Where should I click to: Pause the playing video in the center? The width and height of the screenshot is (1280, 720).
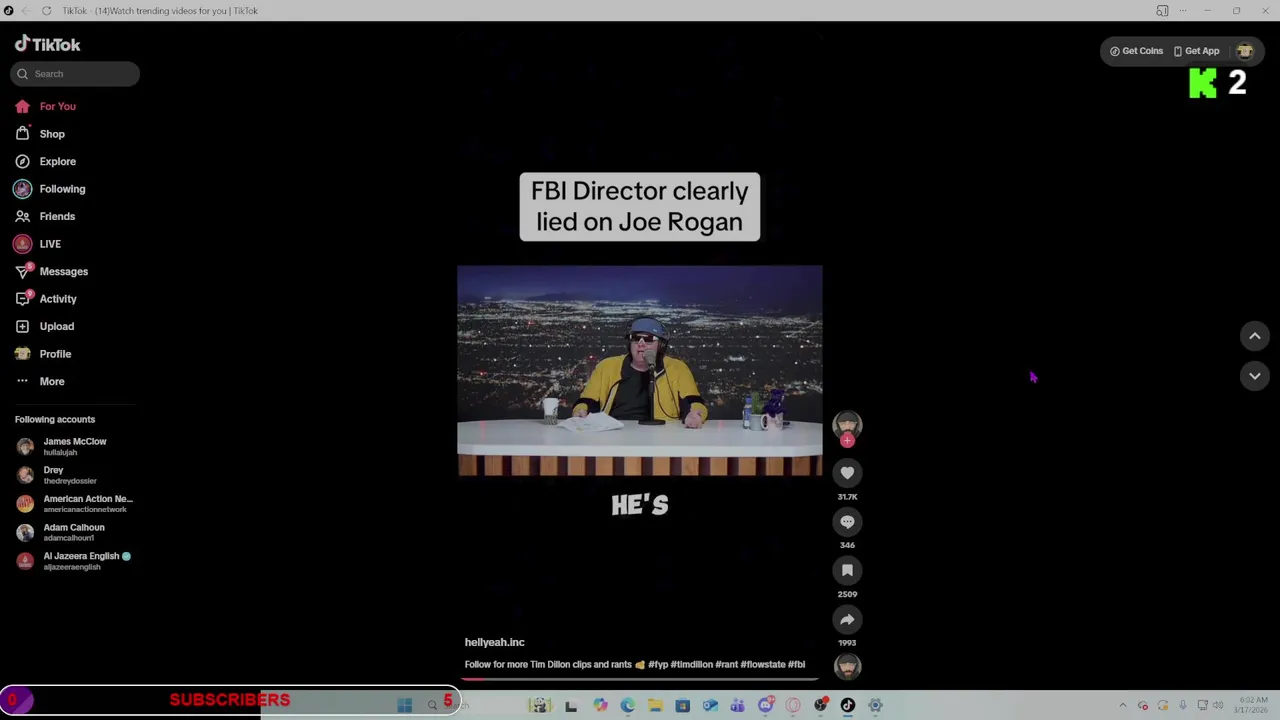click(x=640, y=370)
